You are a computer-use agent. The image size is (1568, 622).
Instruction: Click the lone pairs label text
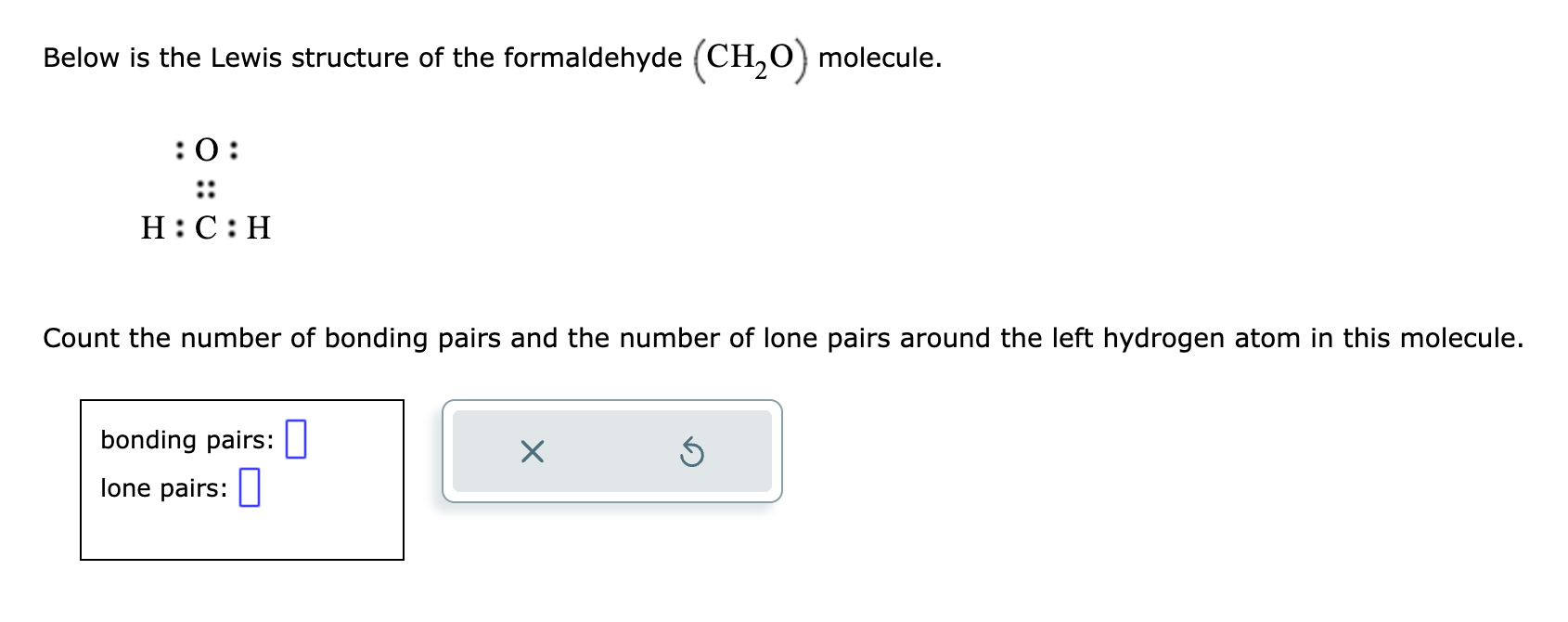(x=163, y=488)
